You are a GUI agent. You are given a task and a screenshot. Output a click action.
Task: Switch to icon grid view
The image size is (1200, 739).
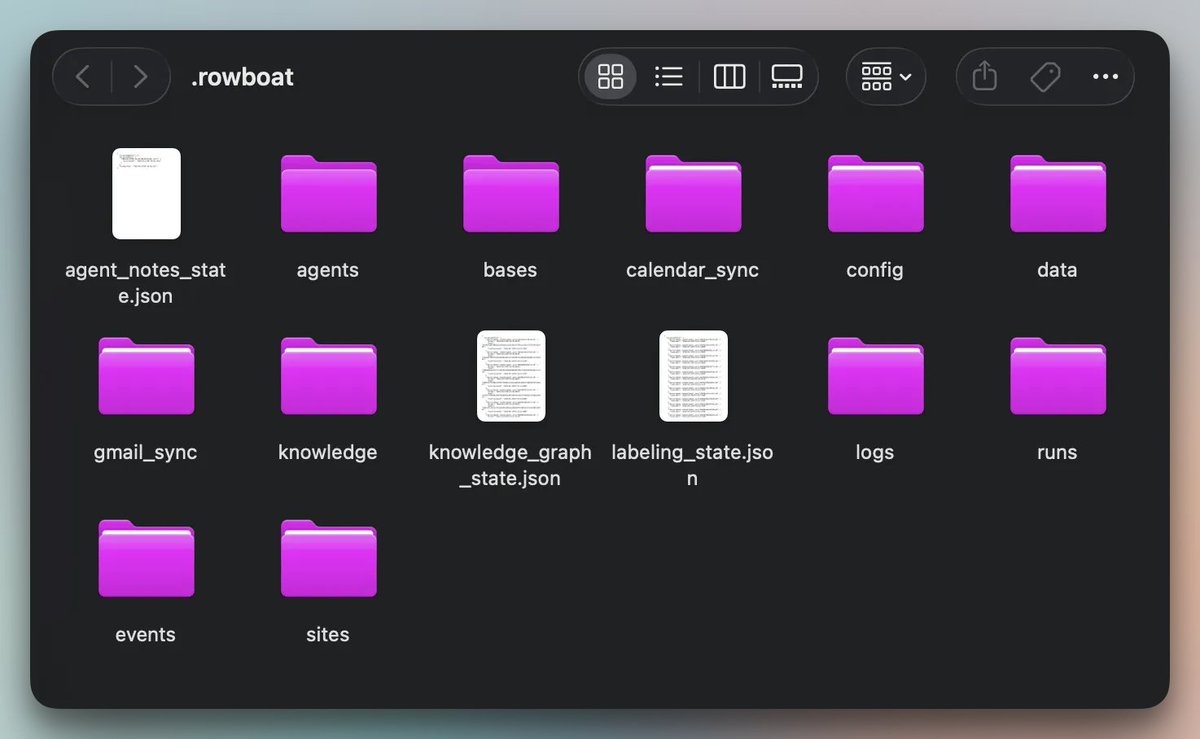(610, 76)
